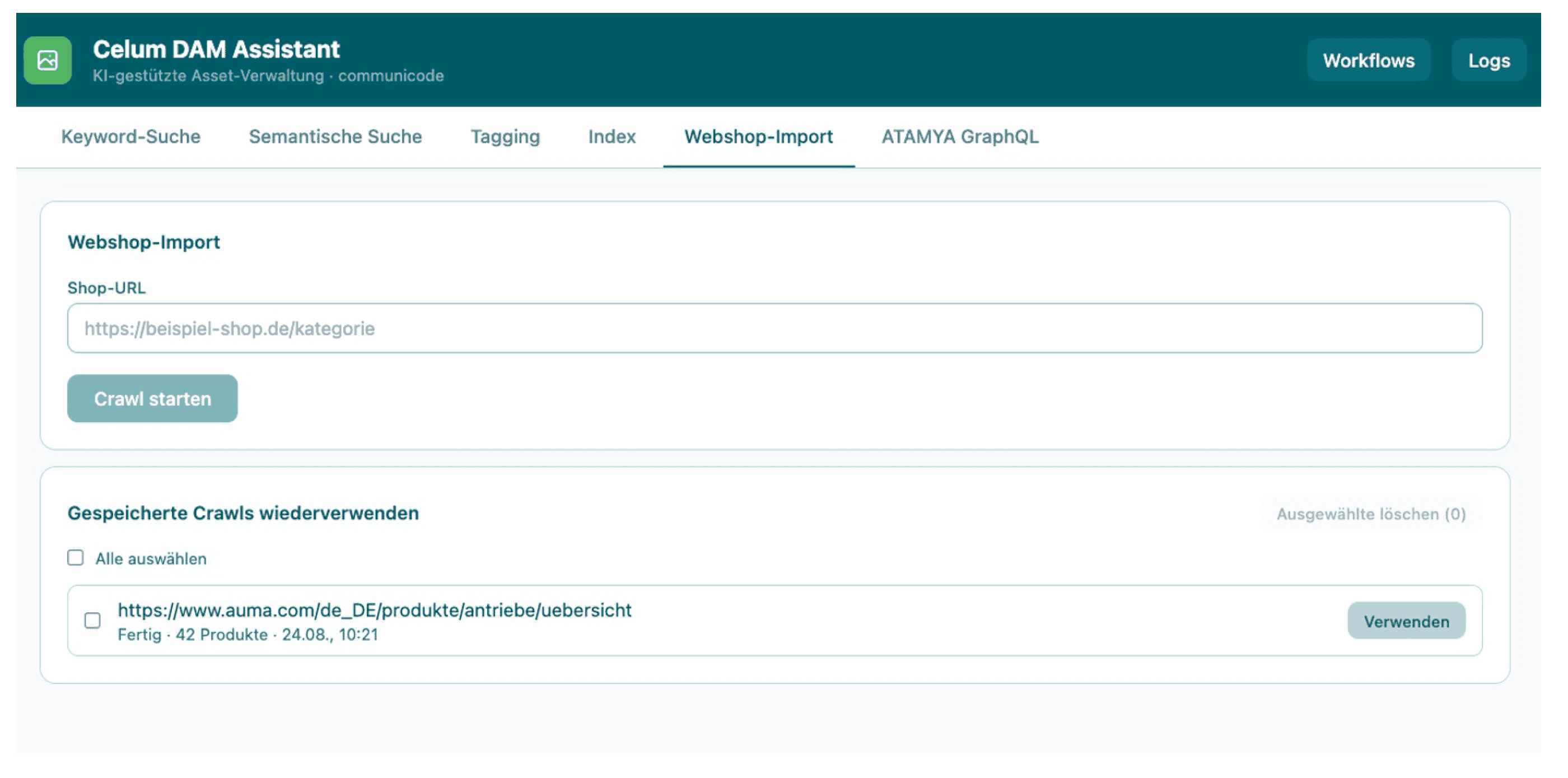Click Ausgewählte löschen (0) button
Screen dimensions: 1568x778
[x=1371, y=514]
